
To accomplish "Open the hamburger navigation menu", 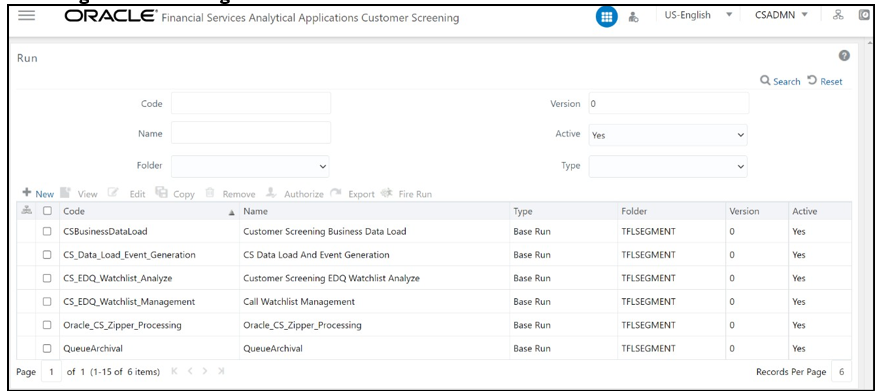I will pos(27,16).
